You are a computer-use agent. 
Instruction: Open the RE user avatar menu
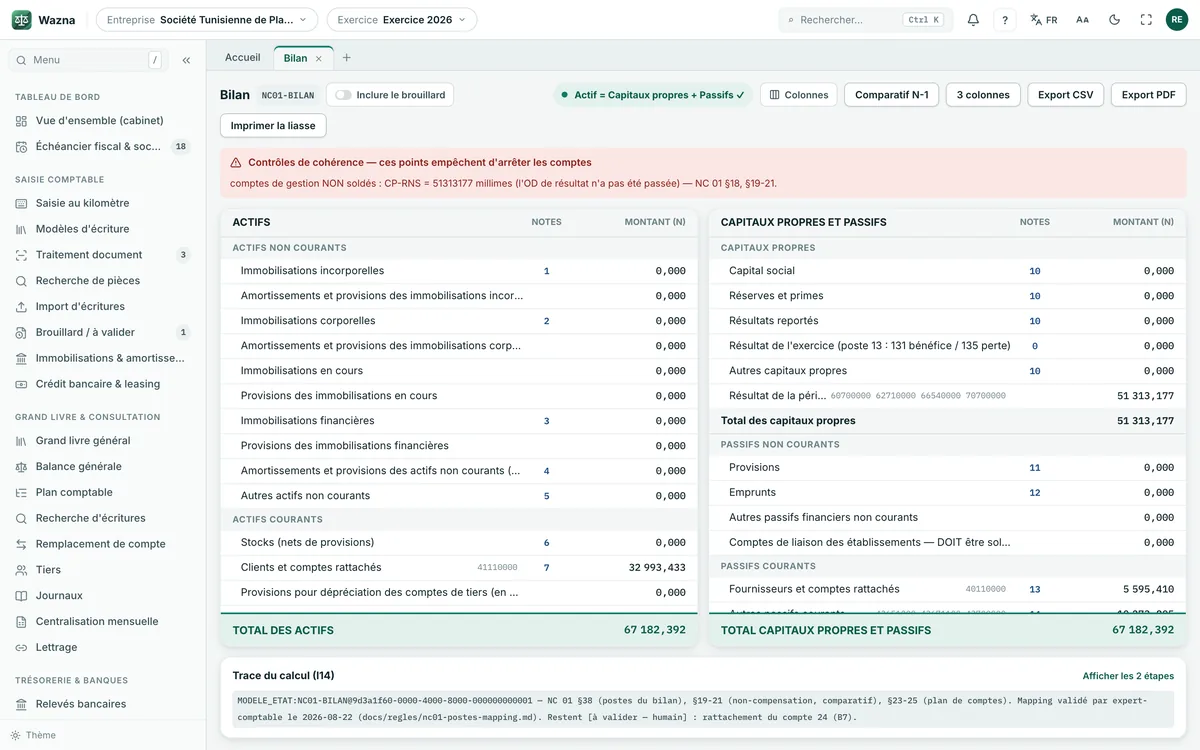1177,20
